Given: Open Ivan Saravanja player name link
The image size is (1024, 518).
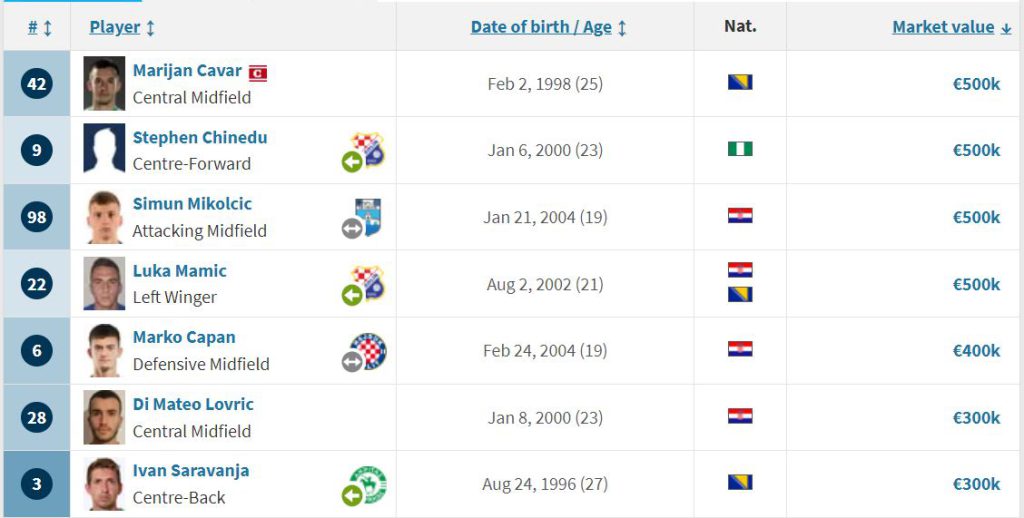Looking at the screenshot, I should coord(191,470).
